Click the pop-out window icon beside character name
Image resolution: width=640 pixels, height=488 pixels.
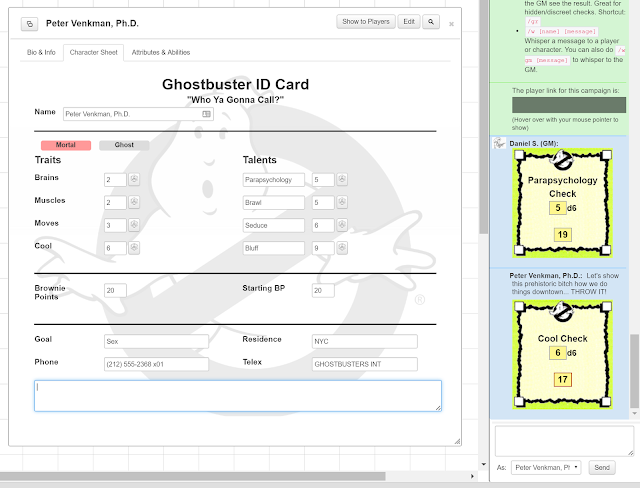point(29,24)
